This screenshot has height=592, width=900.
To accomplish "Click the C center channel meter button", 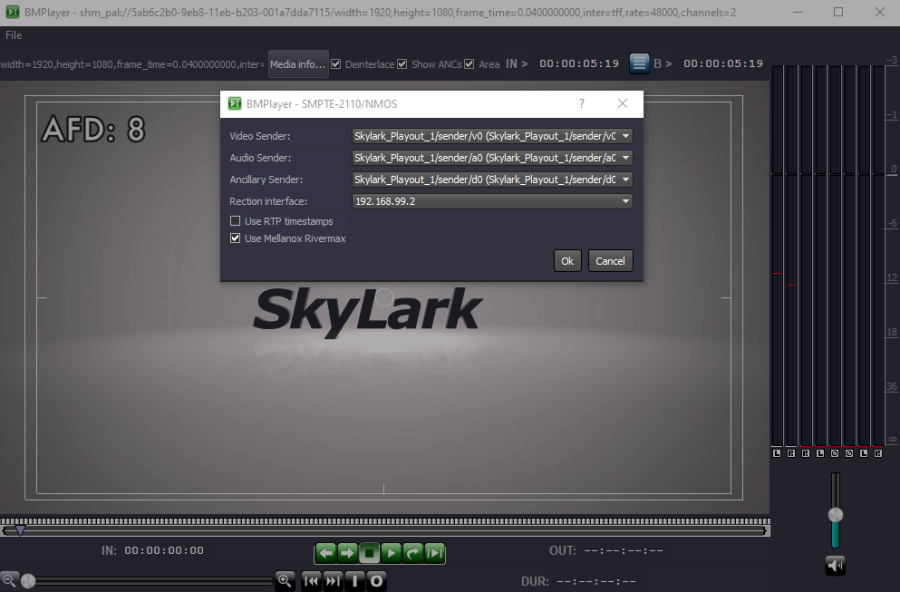I will pyautogui.click(x=835, y=454).
